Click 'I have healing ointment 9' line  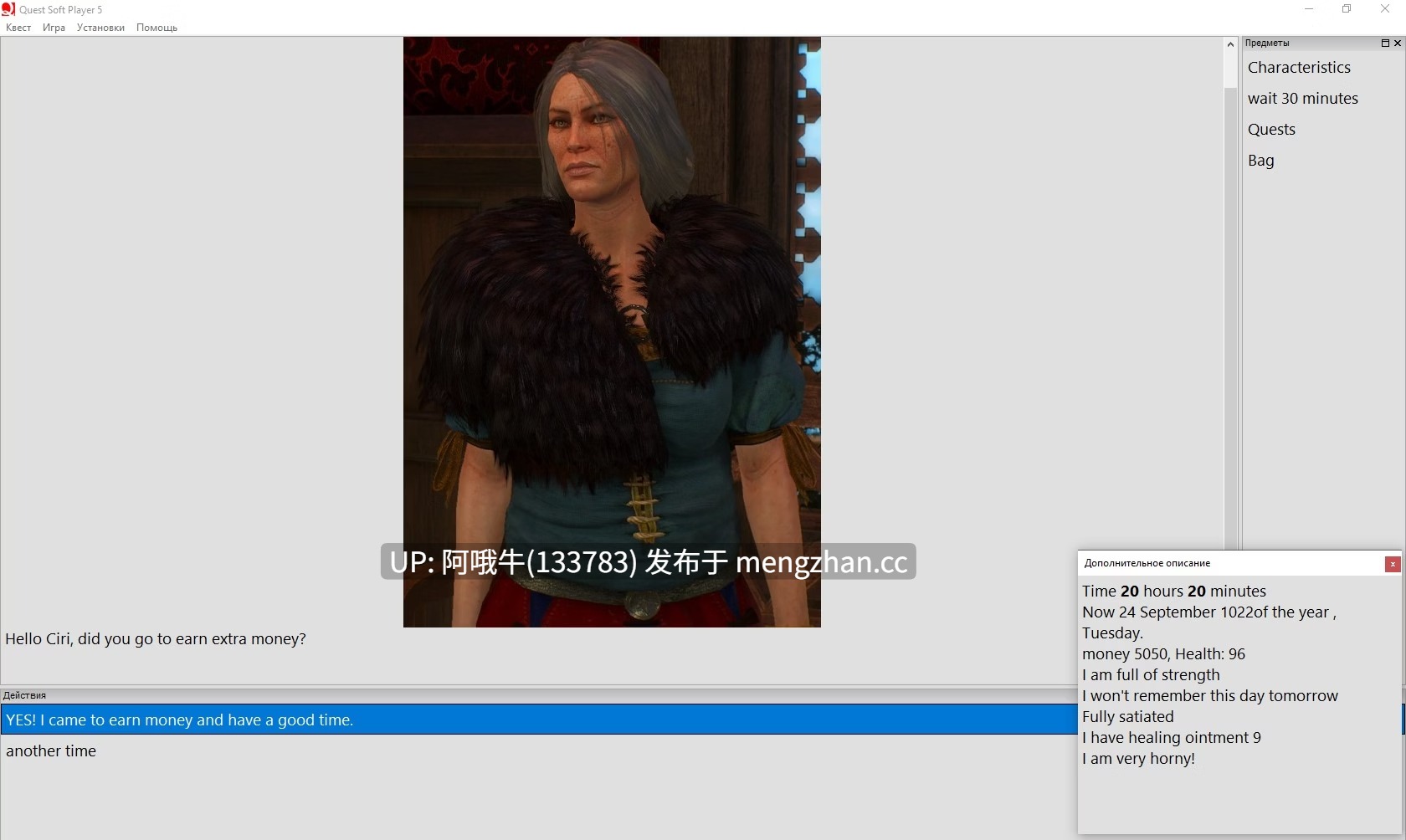[1171, 737]
